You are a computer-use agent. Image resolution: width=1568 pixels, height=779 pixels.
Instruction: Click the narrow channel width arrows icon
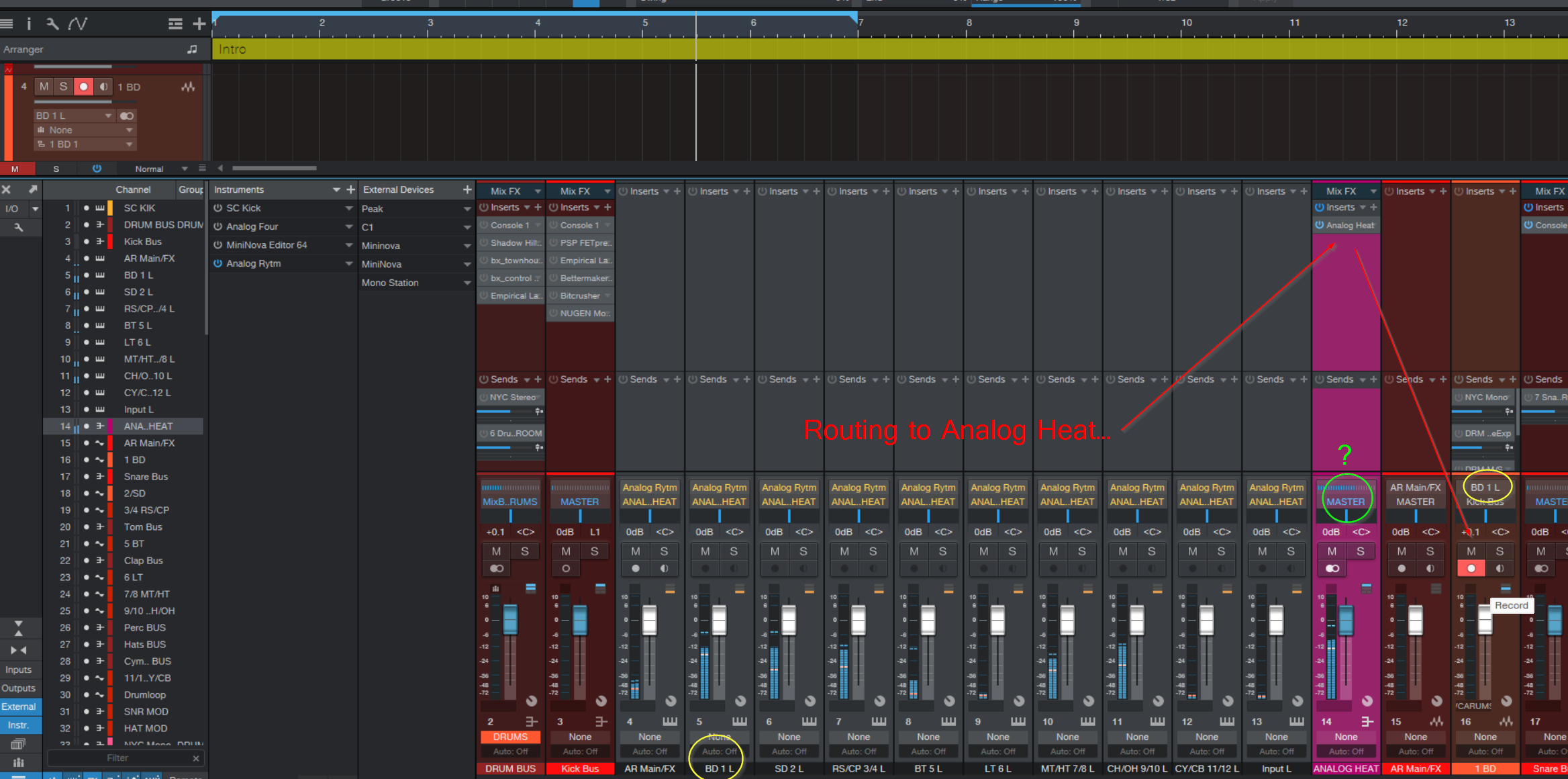pos(18,650)
